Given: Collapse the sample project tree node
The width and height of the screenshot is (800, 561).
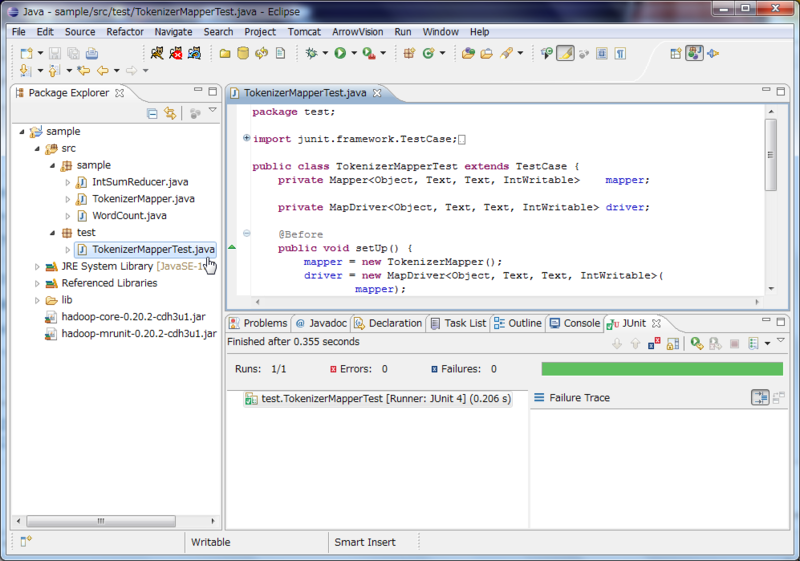Looking at the screenshot, I should pyautogui.click(x=22, y=132).
